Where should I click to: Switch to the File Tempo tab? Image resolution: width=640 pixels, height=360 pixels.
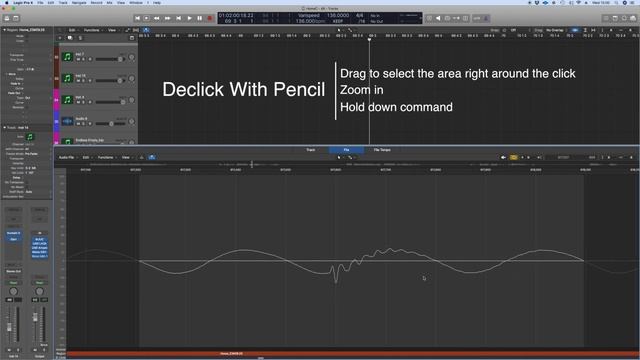point(382,150)
